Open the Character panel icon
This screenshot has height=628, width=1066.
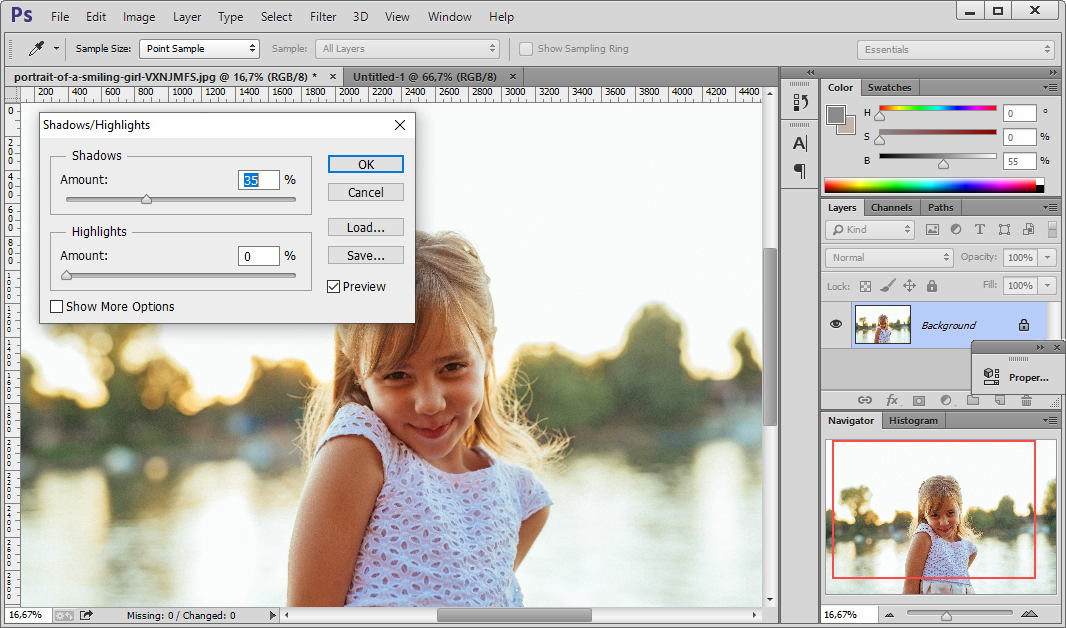point(800,143)
